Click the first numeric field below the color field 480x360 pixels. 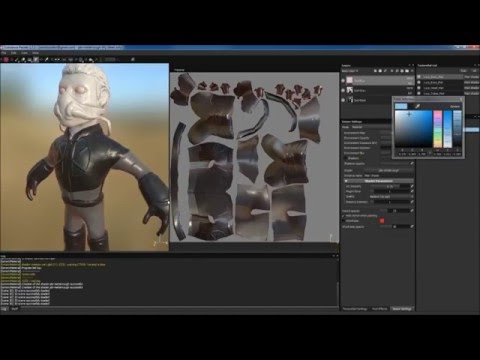(x=402, y=154)
